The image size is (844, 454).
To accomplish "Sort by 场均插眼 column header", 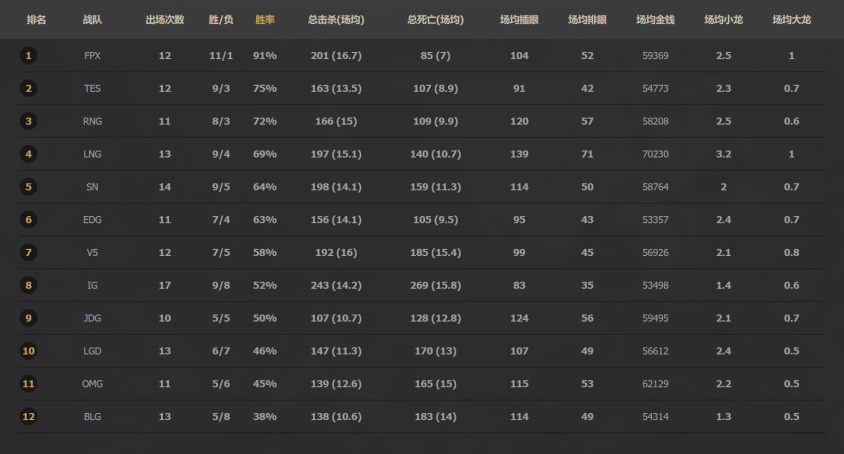I will point(519,20).
